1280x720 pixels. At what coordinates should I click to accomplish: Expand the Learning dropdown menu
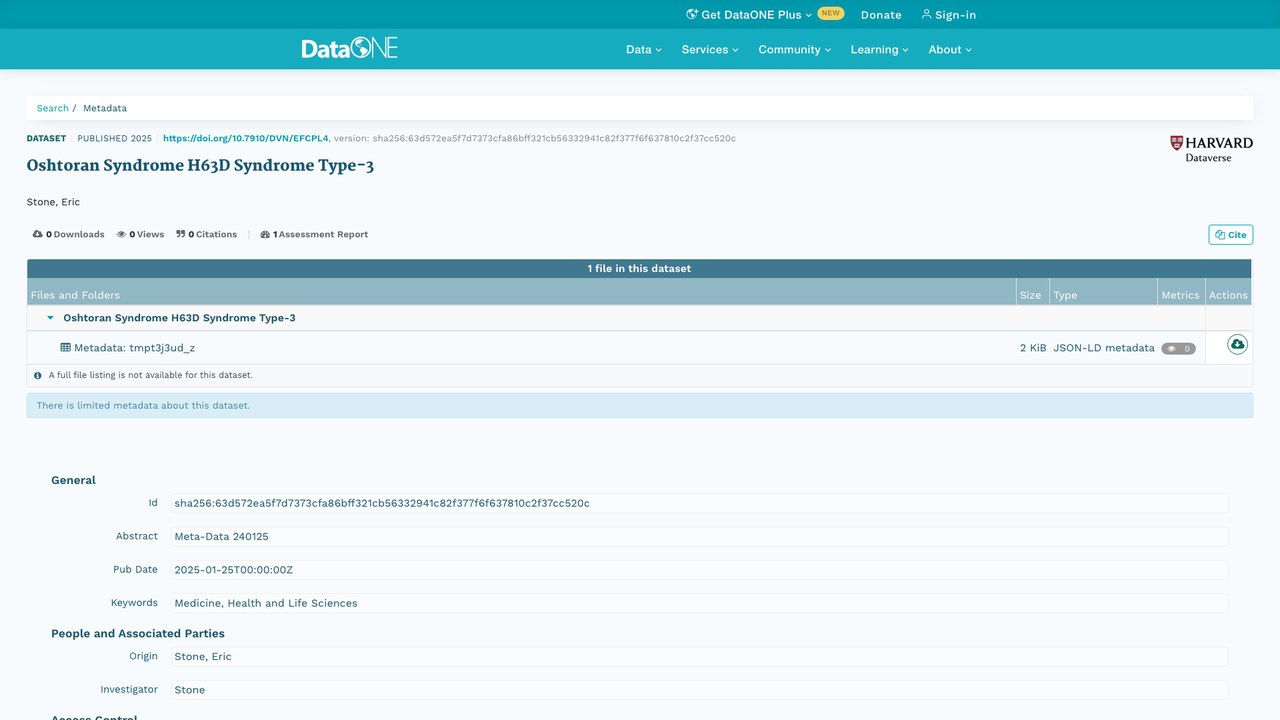[x=880, y=49]
